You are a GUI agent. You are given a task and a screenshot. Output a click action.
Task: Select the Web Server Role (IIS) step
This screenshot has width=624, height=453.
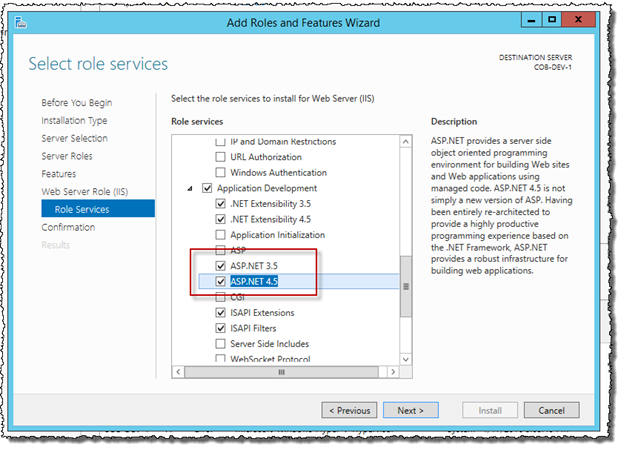[85, 191]
